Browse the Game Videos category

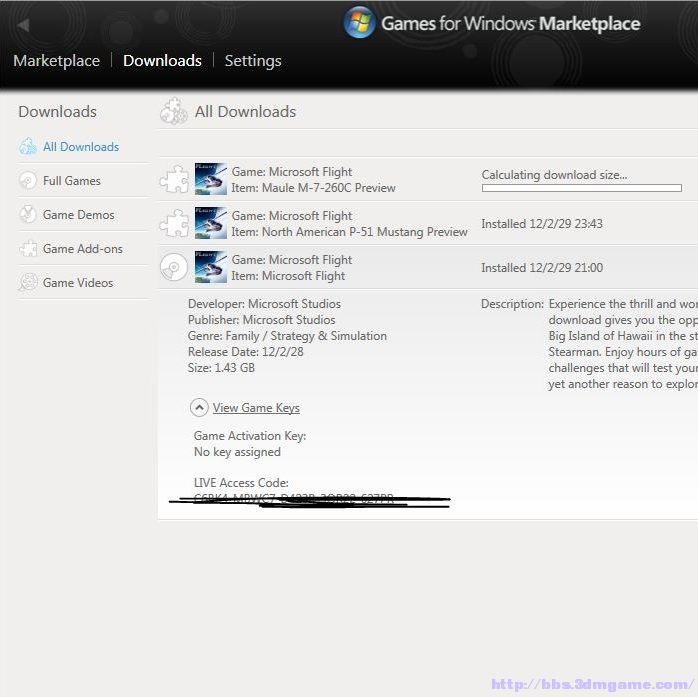[x=78, y=283]
